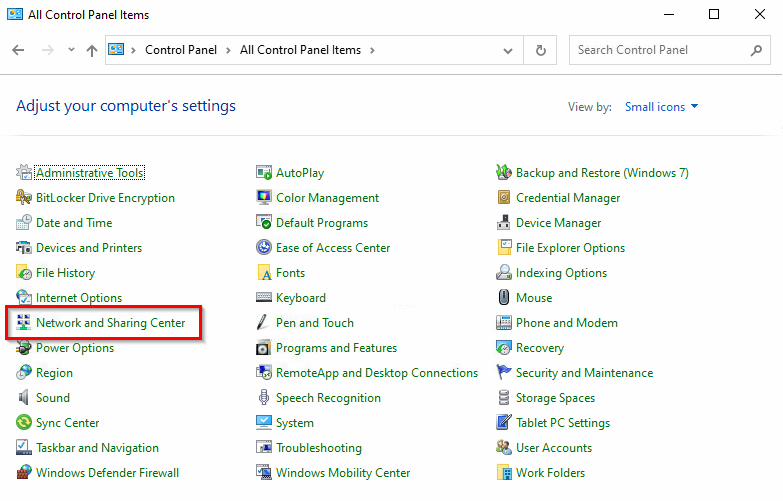Open Storage Spaces
The height and width of the screenshot is (501, 783).
click(x=555, y=398)
